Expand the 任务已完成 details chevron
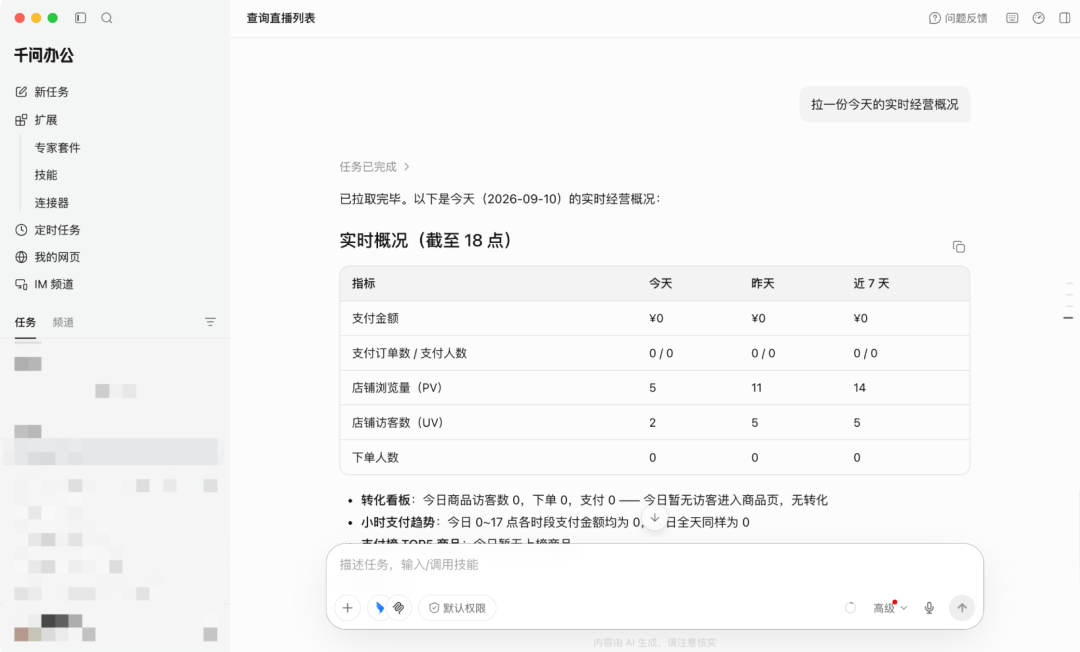The width and height of the screenshot is (1080, 652). tap(406, 167)
